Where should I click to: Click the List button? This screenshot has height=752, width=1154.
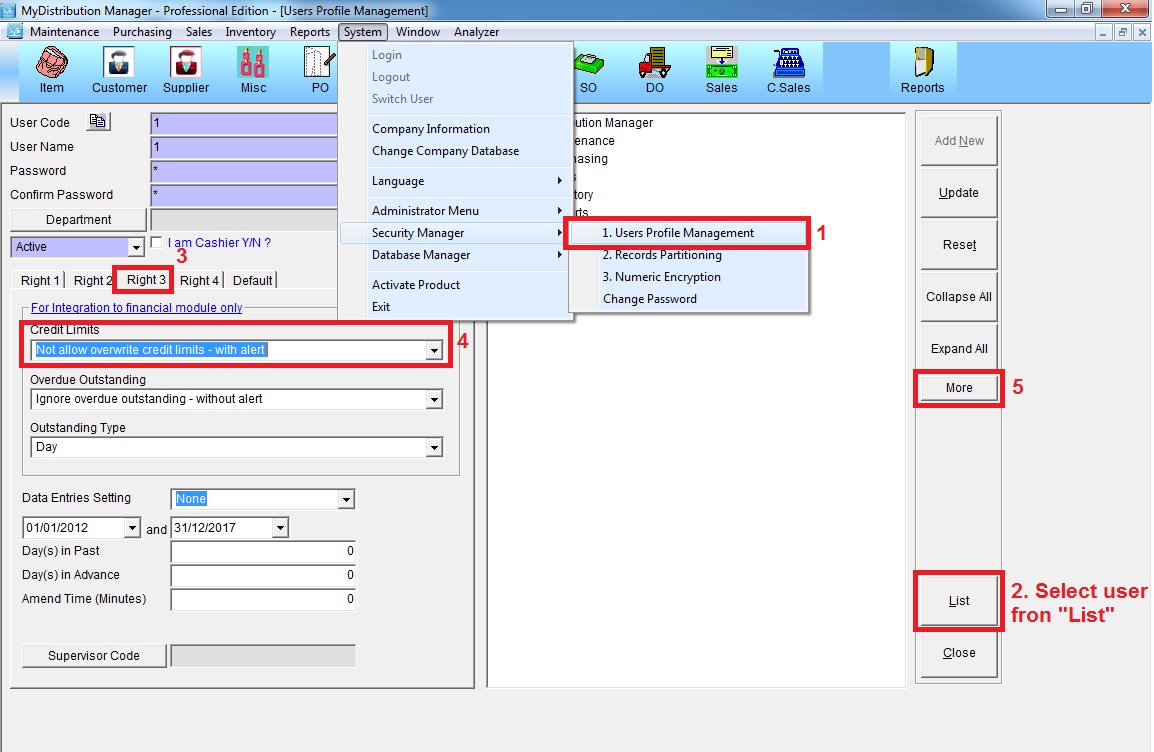(958, 601)
